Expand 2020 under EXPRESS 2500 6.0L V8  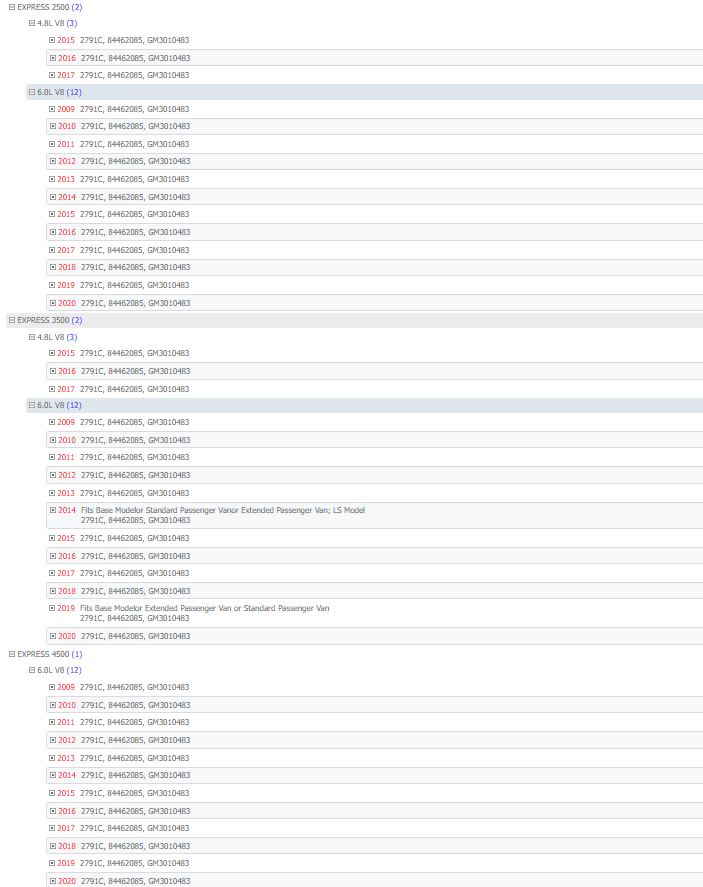(x=53, y=303)
